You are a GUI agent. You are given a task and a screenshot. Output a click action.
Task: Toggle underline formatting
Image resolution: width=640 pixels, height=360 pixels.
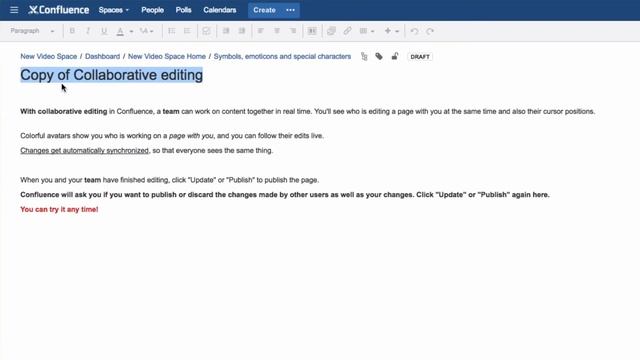coord(104,31)
